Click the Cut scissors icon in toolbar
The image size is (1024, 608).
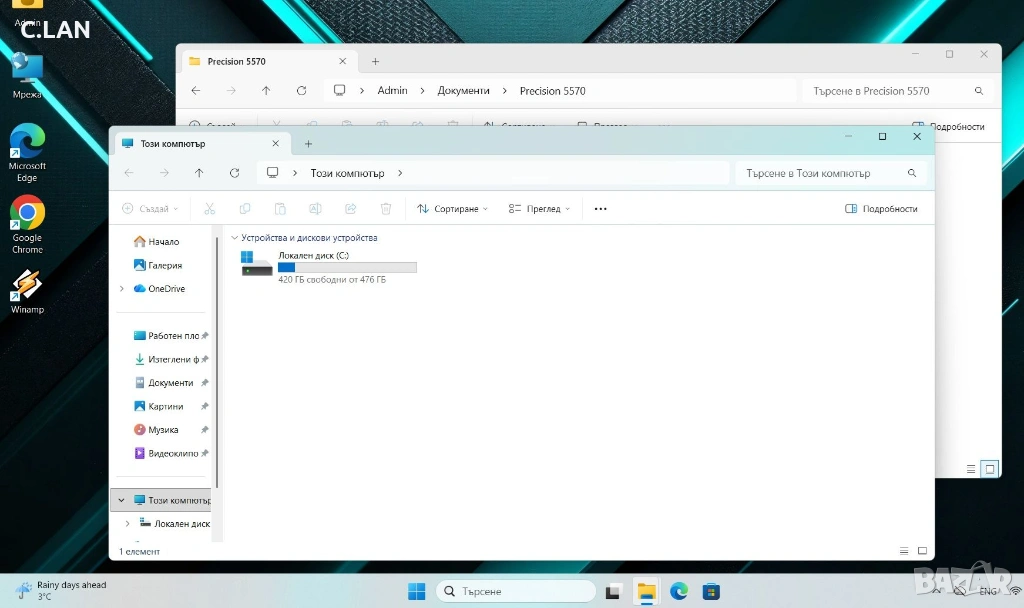click(x=209, y=209)
